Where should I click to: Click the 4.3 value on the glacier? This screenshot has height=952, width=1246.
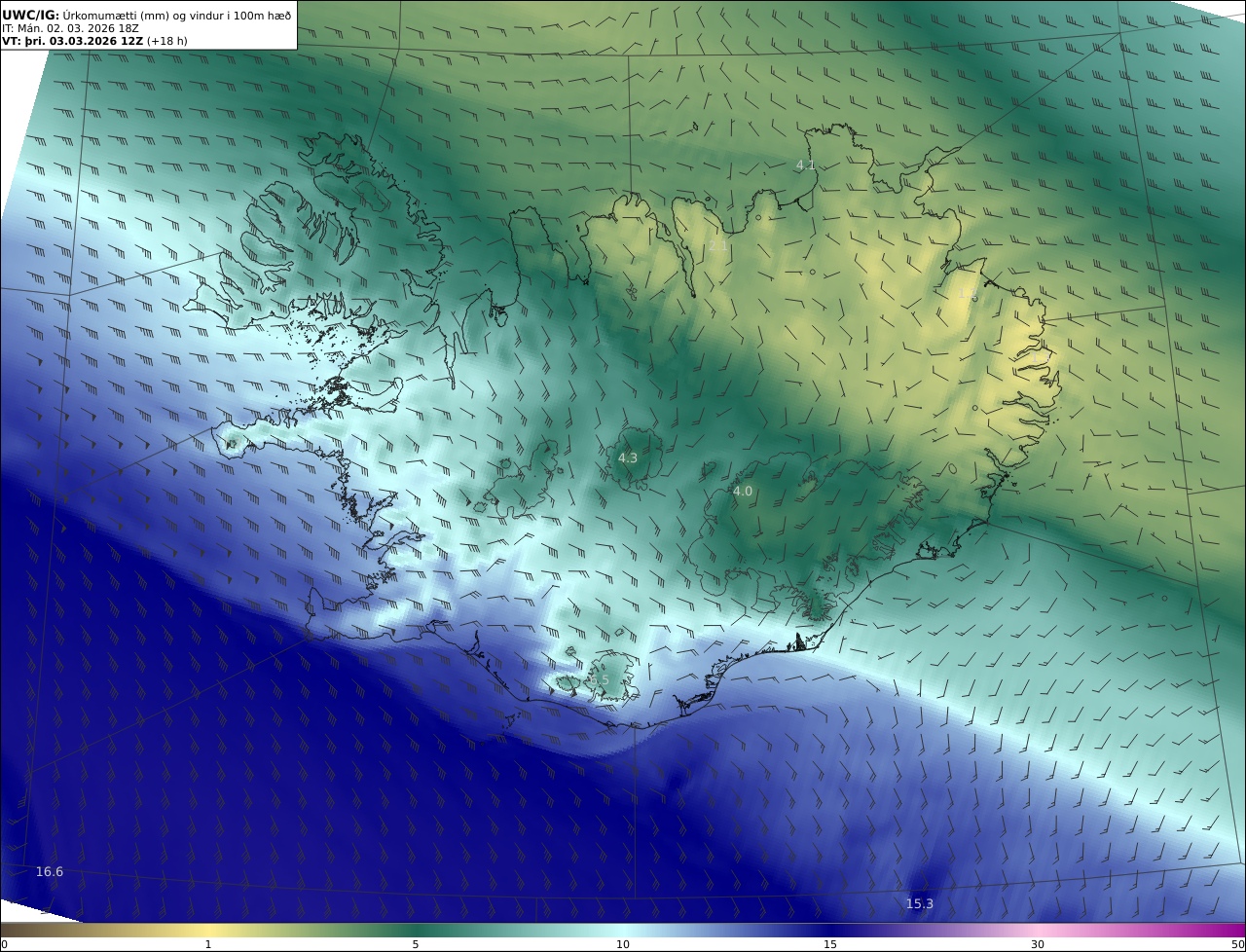(628, 458)
